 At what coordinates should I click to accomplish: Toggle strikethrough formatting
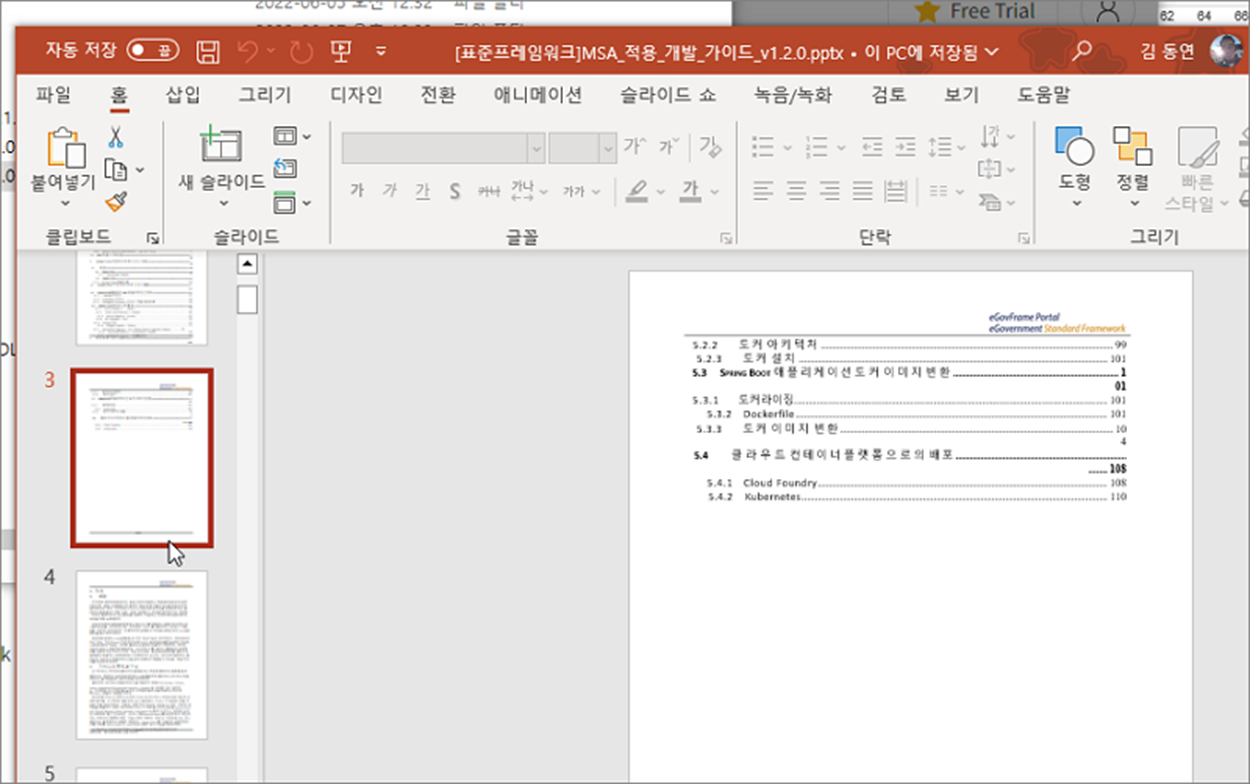coord(488,191)
